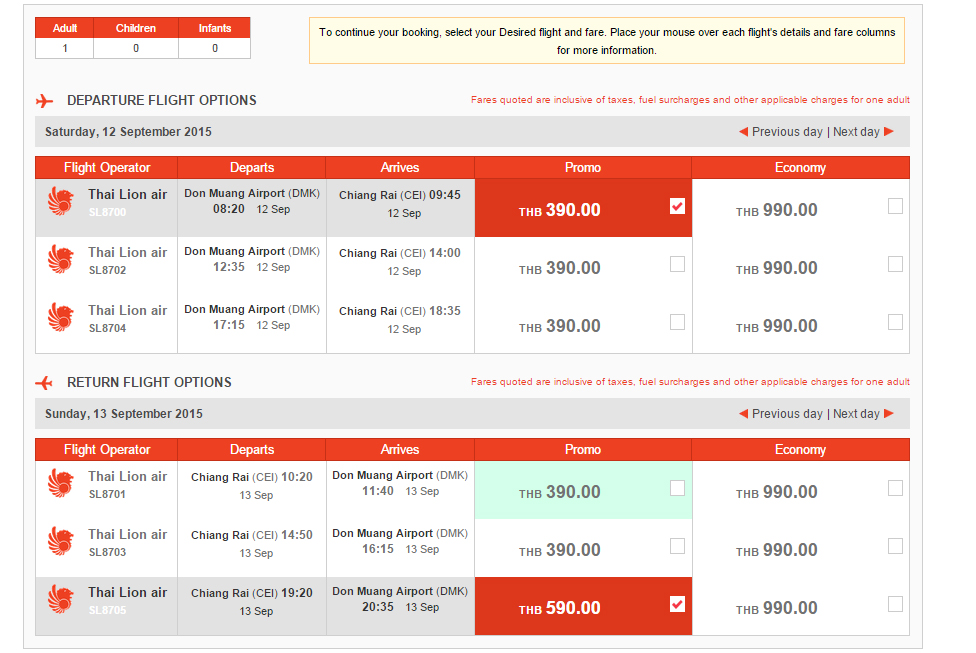Screen dimensions: 976x653
Task: Click flight number SL8703
Action: click(x=107, y=552)
